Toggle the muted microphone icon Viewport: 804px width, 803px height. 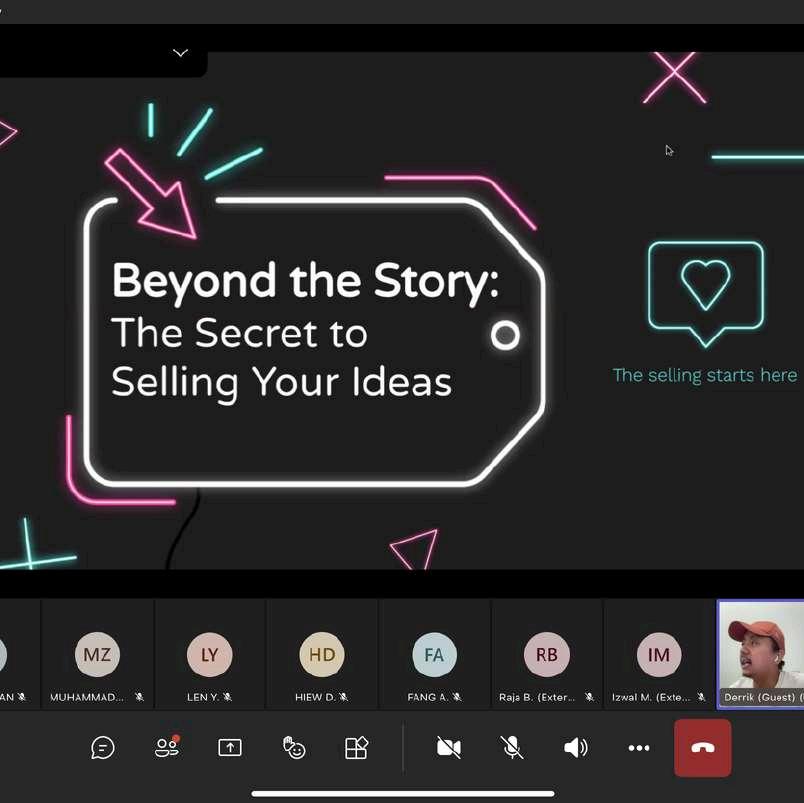tap(512, 747)
